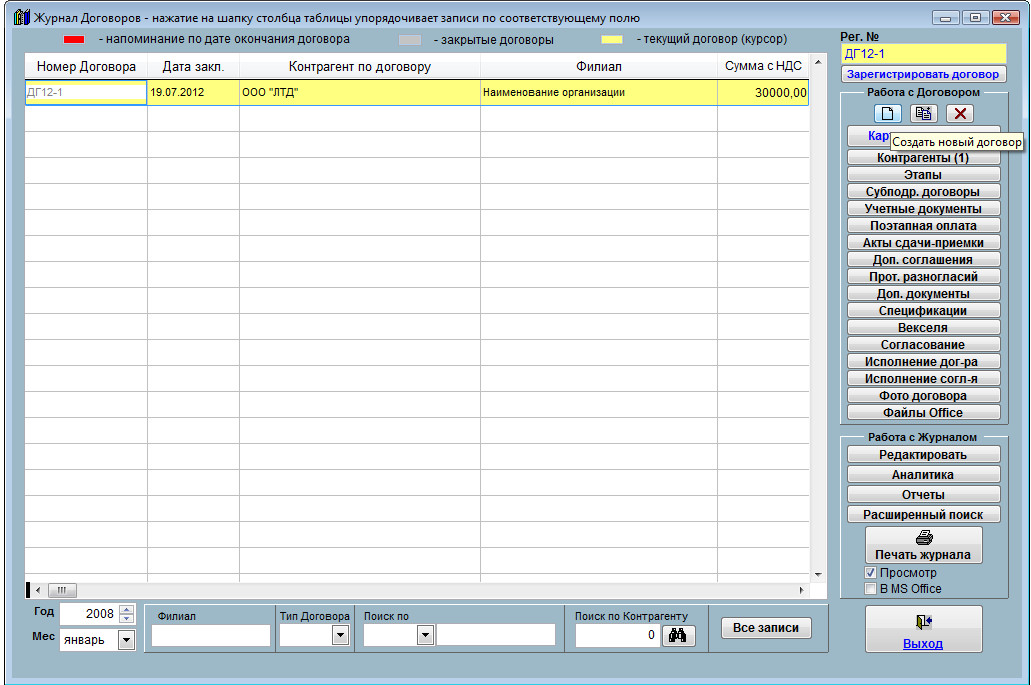
Task: Click the app icon in the title bar
Action: coord(22,17)
